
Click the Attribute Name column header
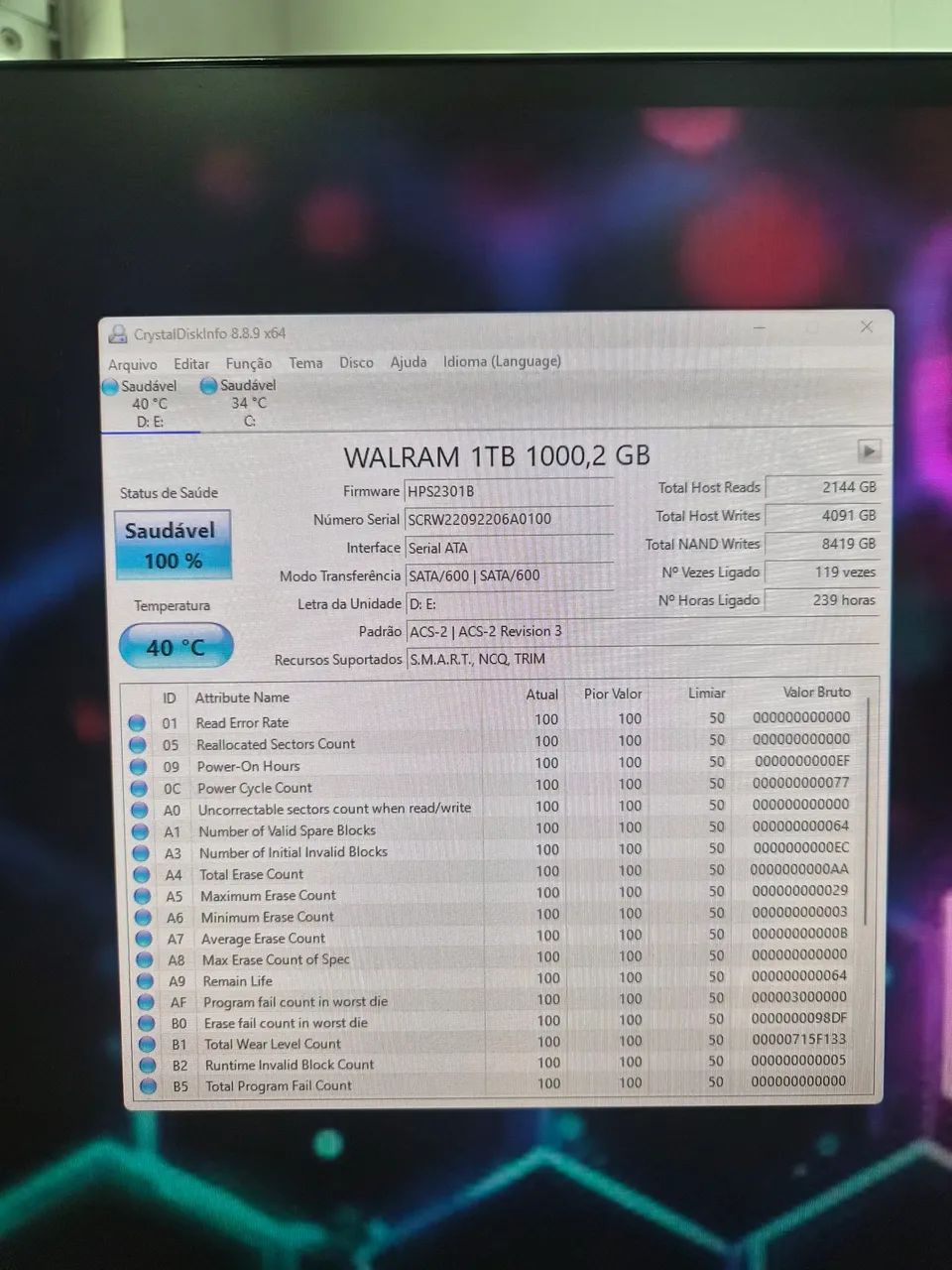click(x=242, y=698)
